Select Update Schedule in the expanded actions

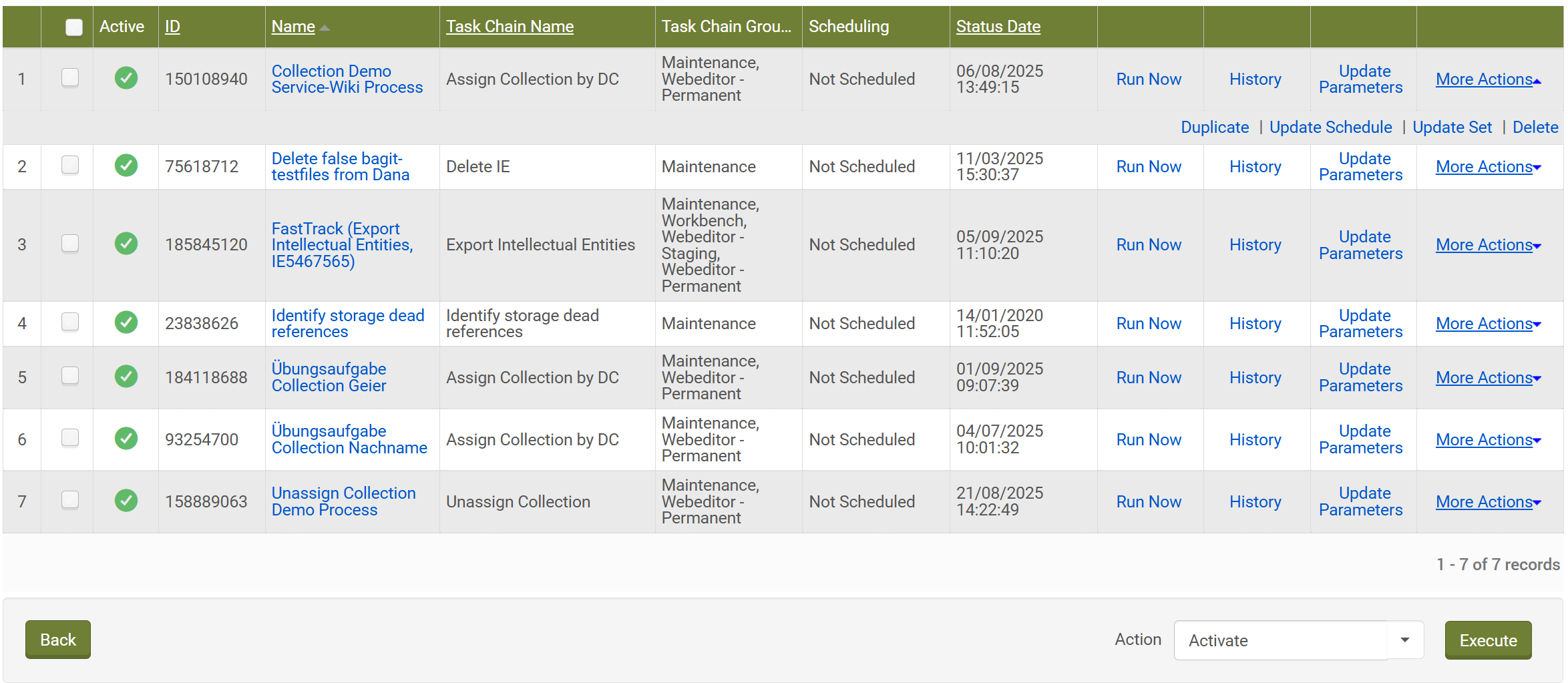point(1330,127)
